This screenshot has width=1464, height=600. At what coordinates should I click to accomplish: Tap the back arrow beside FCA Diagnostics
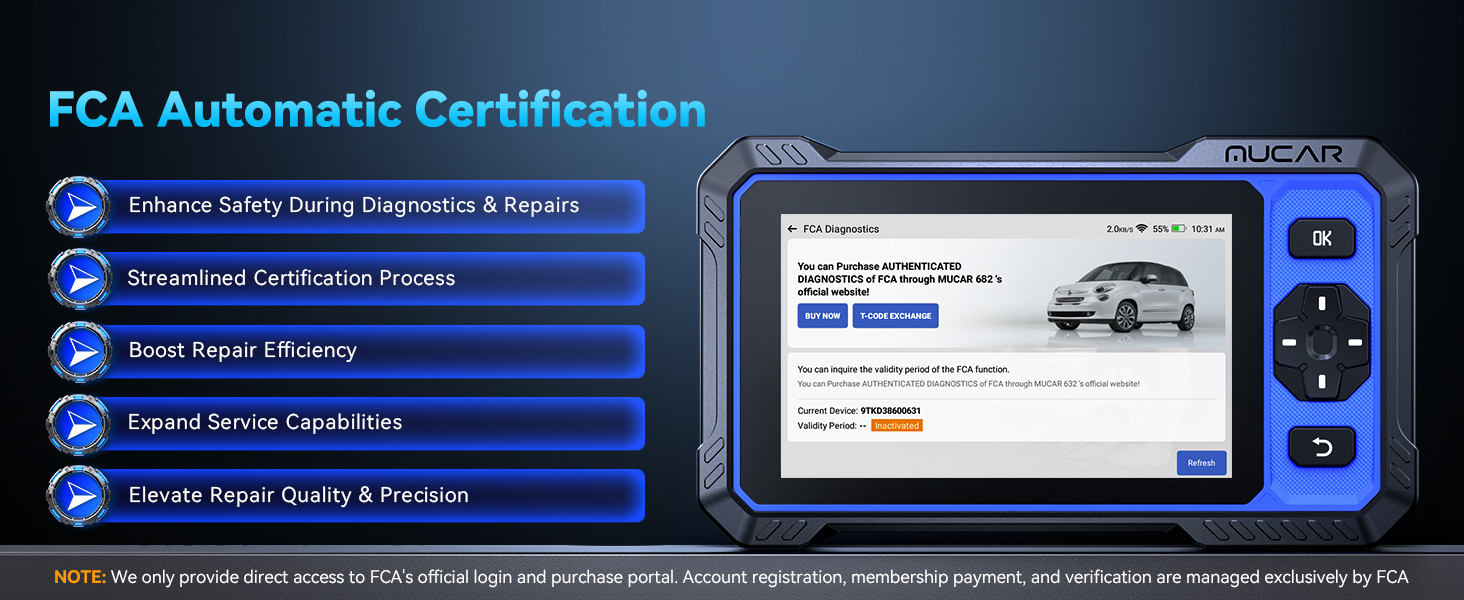pyautogui.click(x=792, y=229)
